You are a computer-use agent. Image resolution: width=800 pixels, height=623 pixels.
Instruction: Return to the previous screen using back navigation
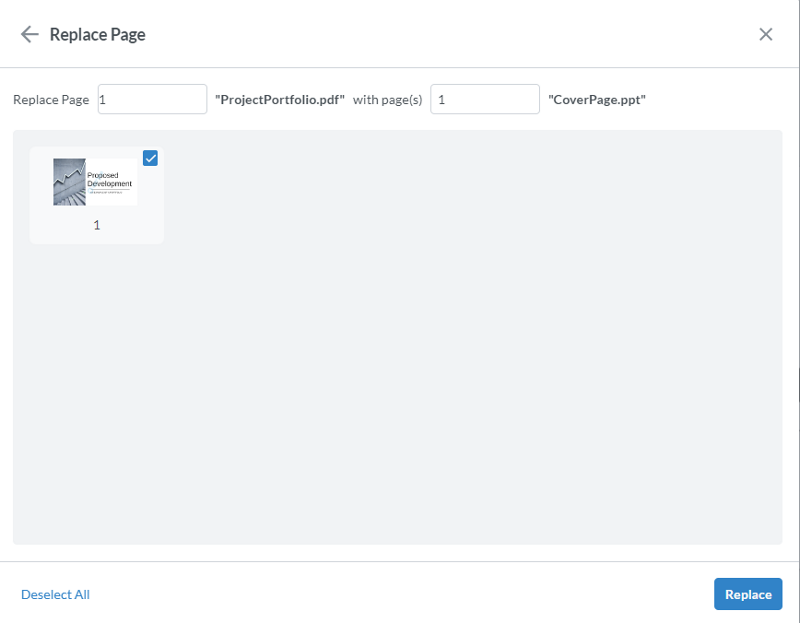[29, 33]
